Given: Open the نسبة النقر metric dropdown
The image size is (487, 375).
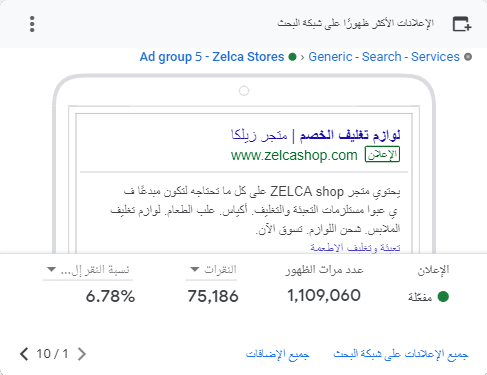Looking at the screenshot, I should [88, 269].
